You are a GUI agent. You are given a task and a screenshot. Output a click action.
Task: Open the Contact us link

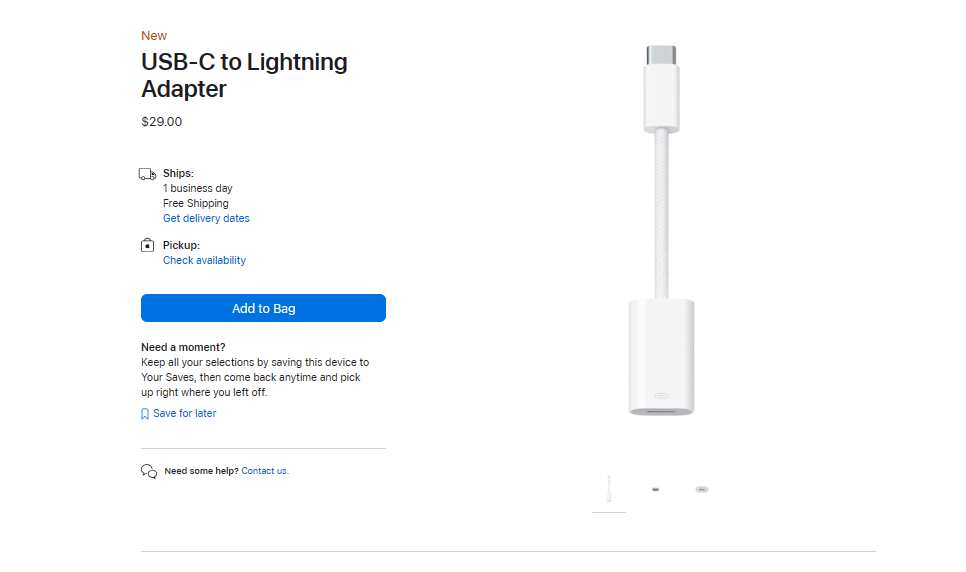coord(264,471)
